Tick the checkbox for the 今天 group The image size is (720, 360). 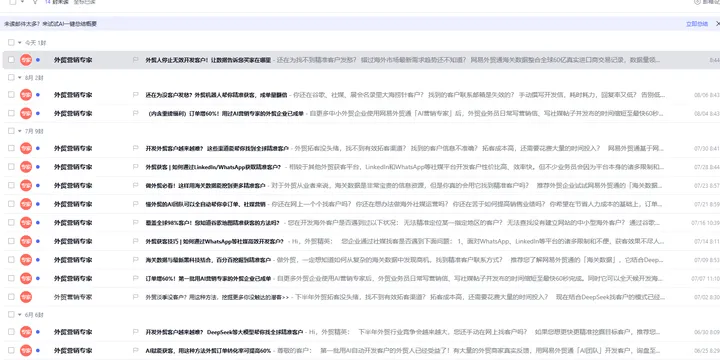point(11,42)
